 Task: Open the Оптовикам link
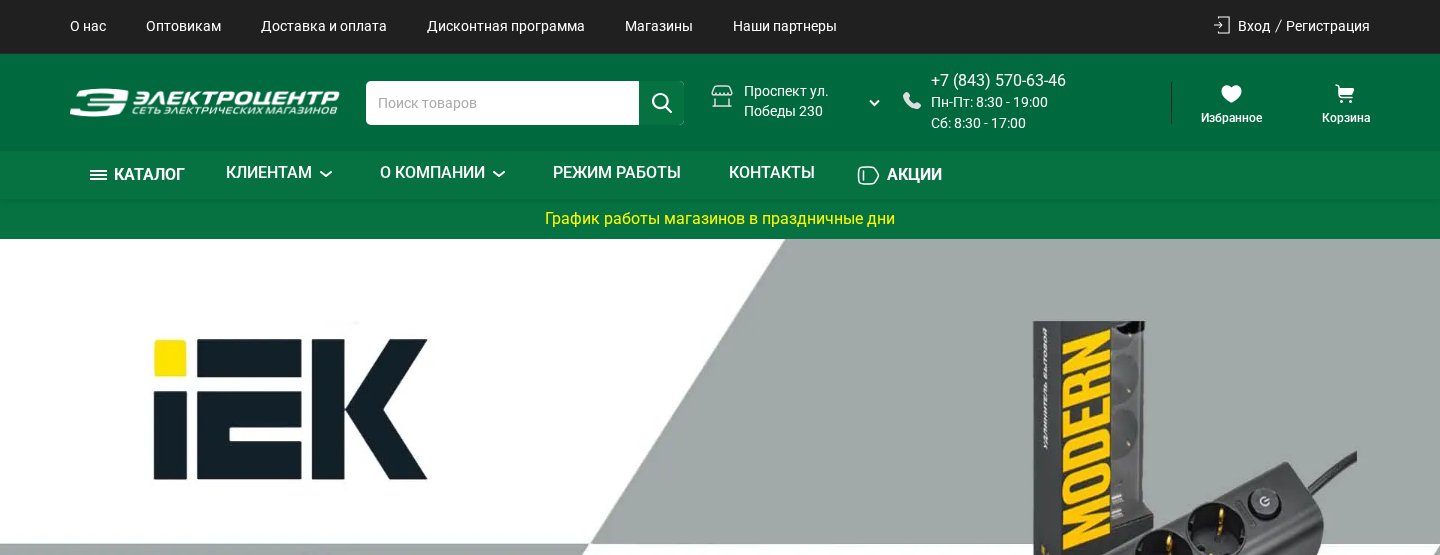[183, 26]
